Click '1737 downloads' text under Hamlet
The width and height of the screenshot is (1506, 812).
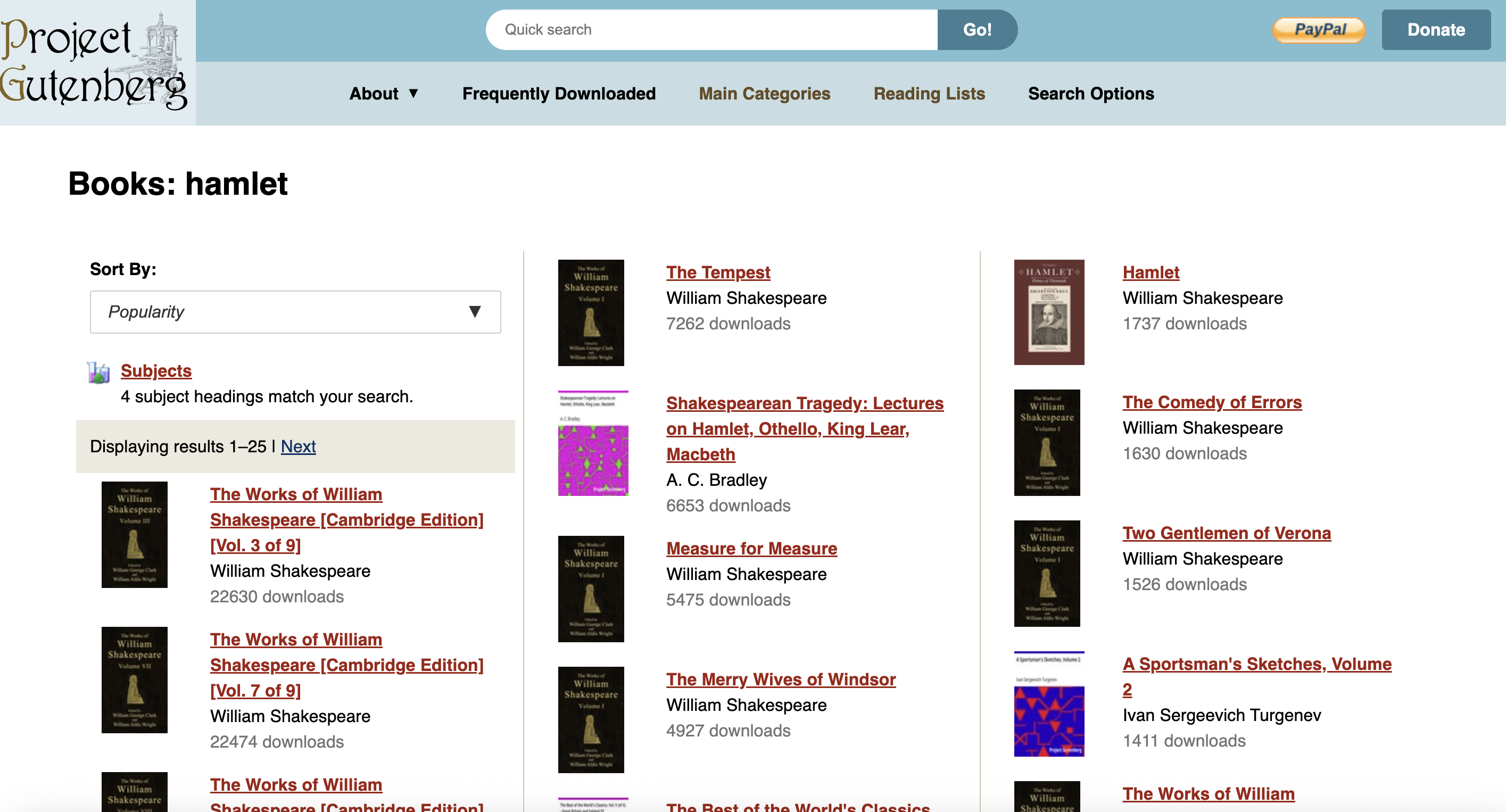[x=1185, y=324]
